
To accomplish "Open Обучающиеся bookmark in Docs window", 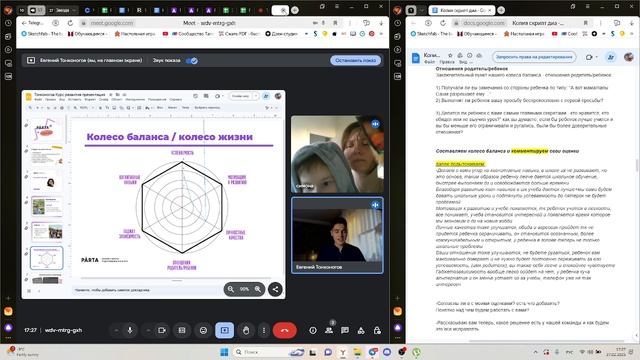I will click(x=478, y=33).
